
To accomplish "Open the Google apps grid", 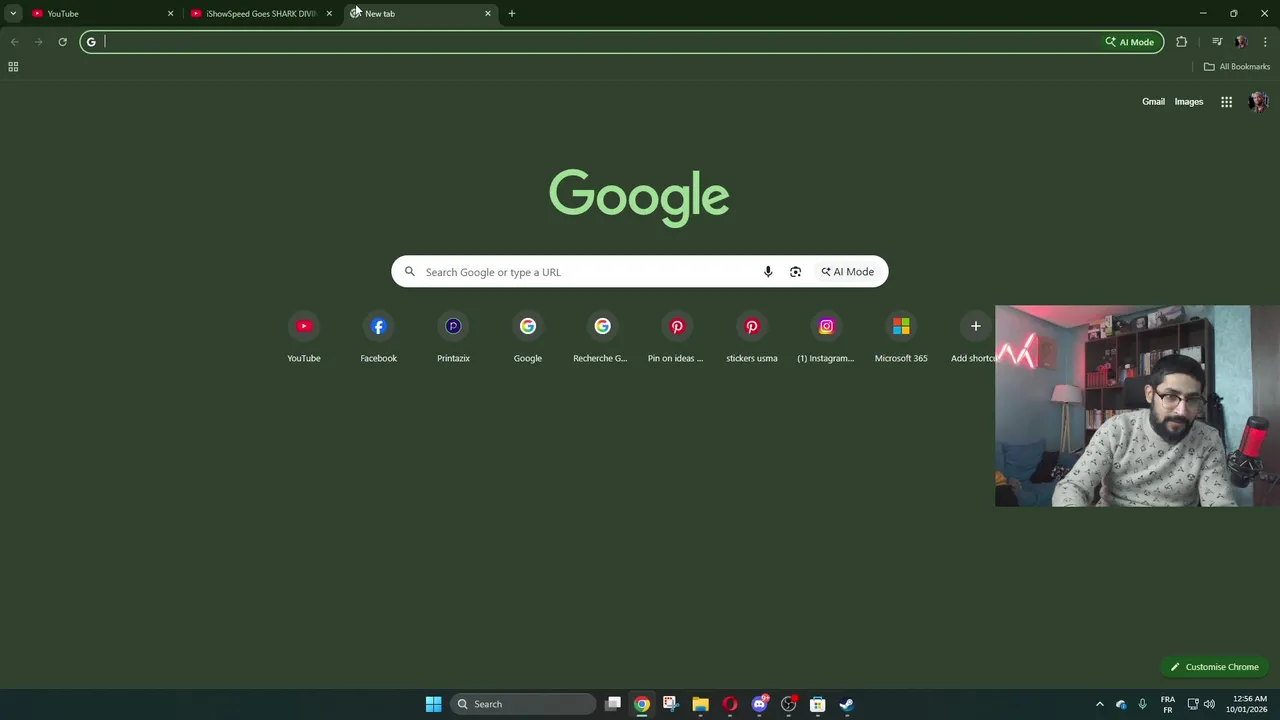I will 1226,102.
